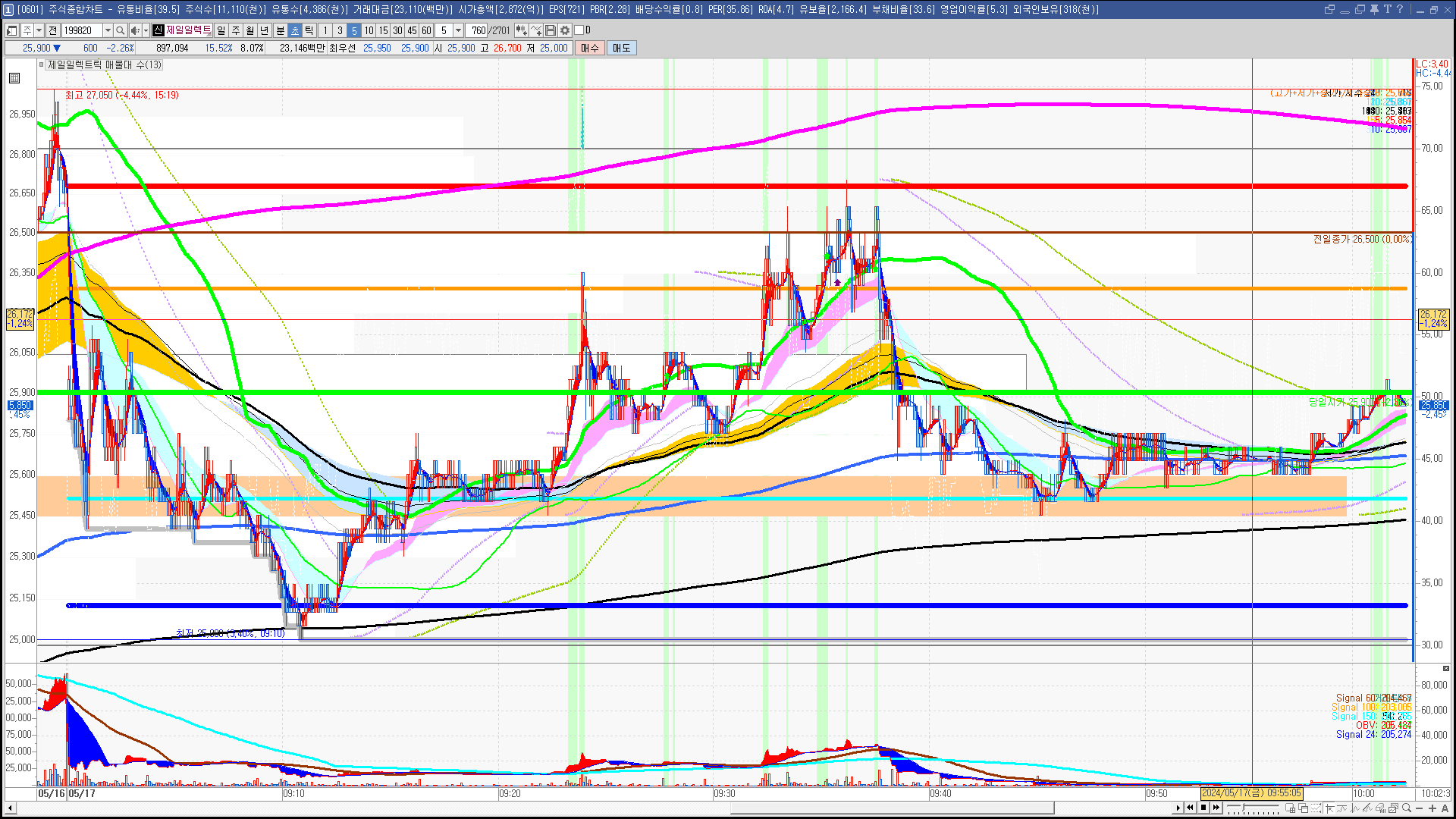The height and width of the screenshot is (819, 1456).
Task: Click the stock code search magnifier icon
Action: click(x=120, y=30)
